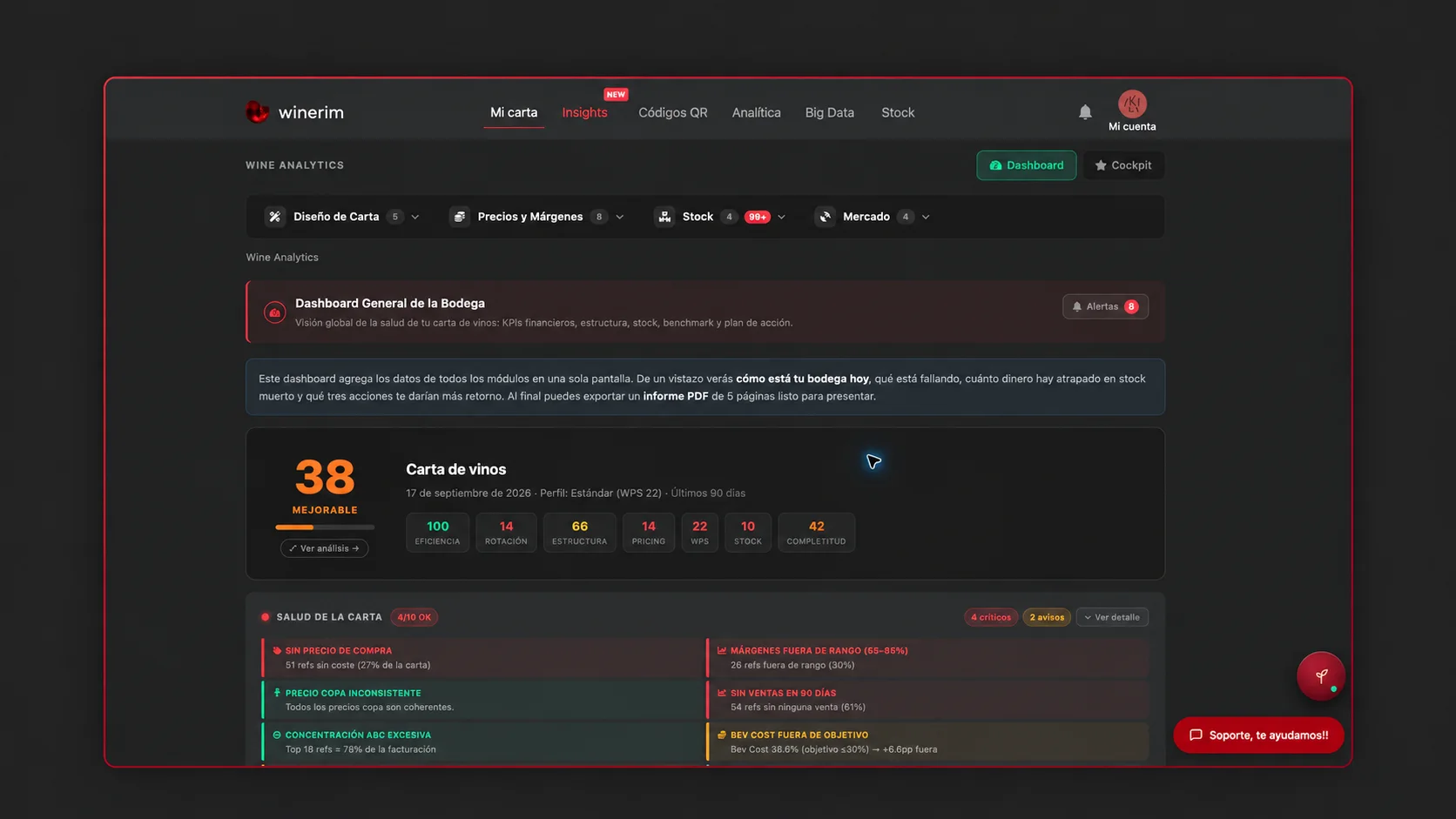Click the red Salud de la carta status dot
The image size is (1456, 819).
(x=265, y=617)
